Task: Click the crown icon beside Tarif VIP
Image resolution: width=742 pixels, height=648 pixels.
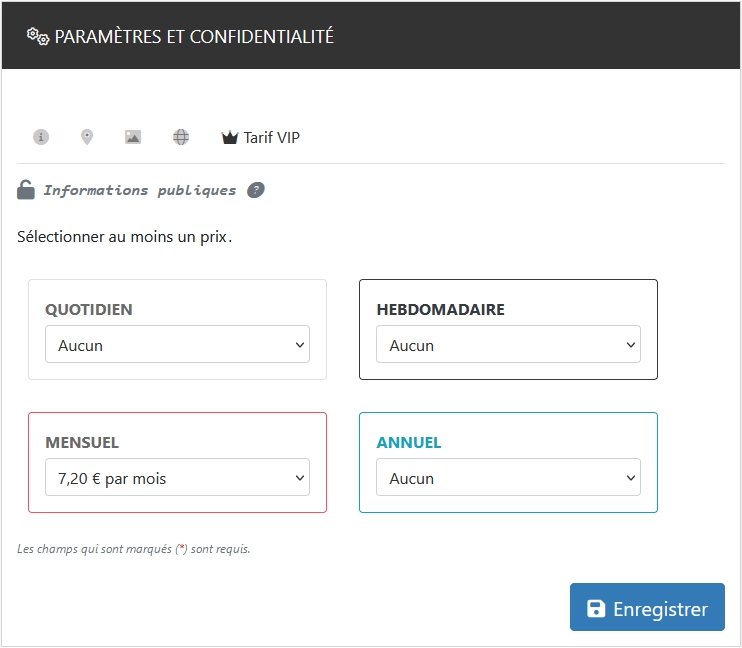Action: coord(230,138)
